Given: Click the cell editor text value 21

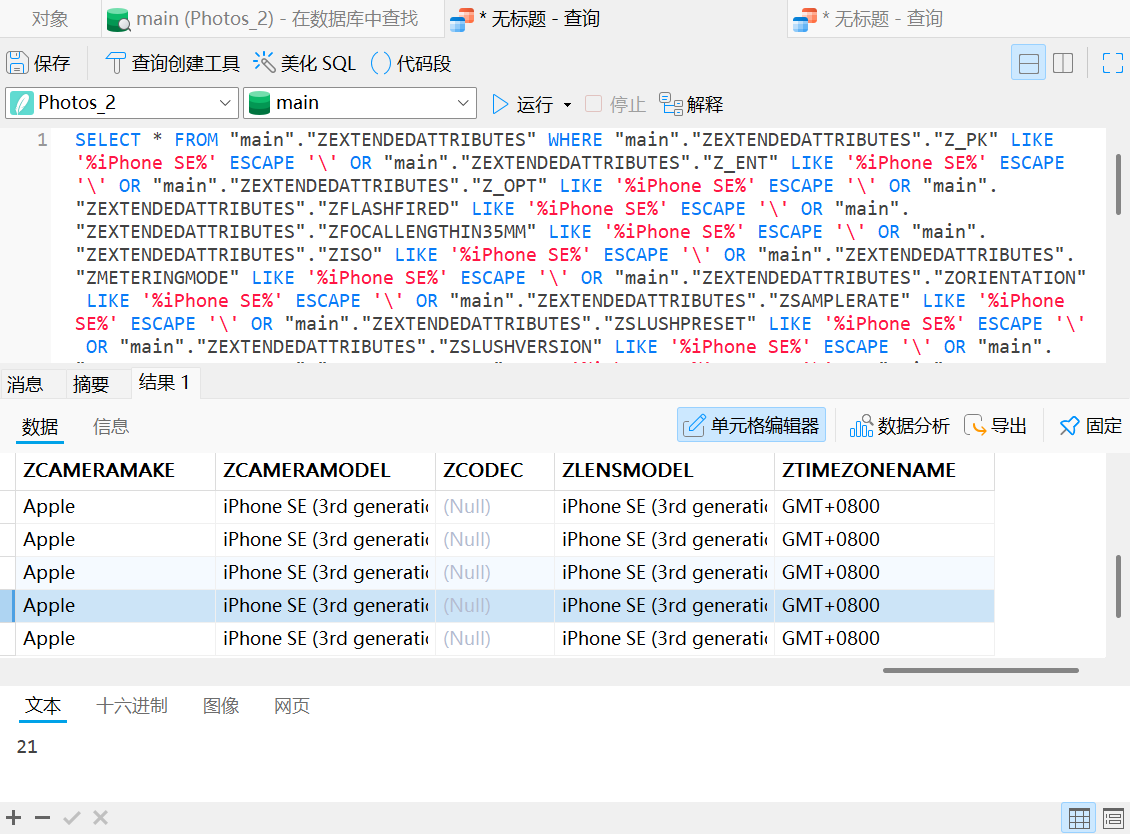Looking at the screenshot, I should tap(27, 747).
